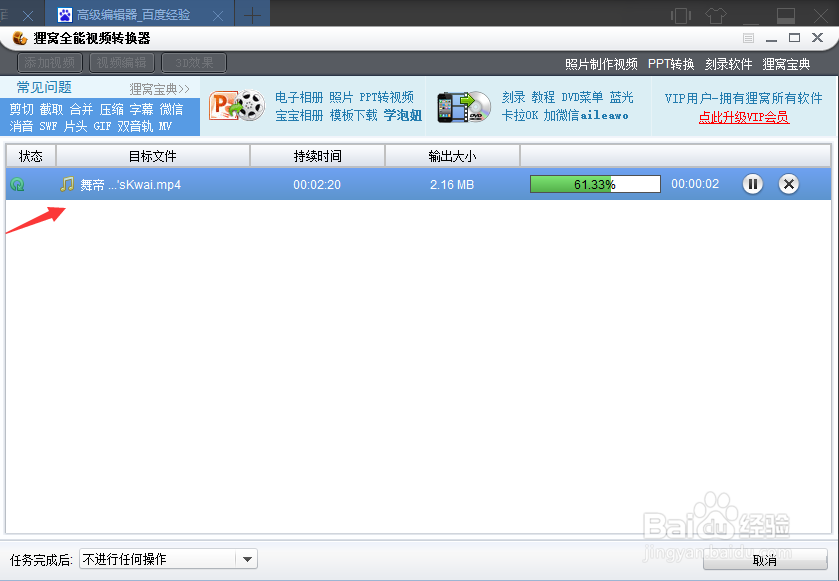Click the Baidu paw tab icon

point(65,14)
